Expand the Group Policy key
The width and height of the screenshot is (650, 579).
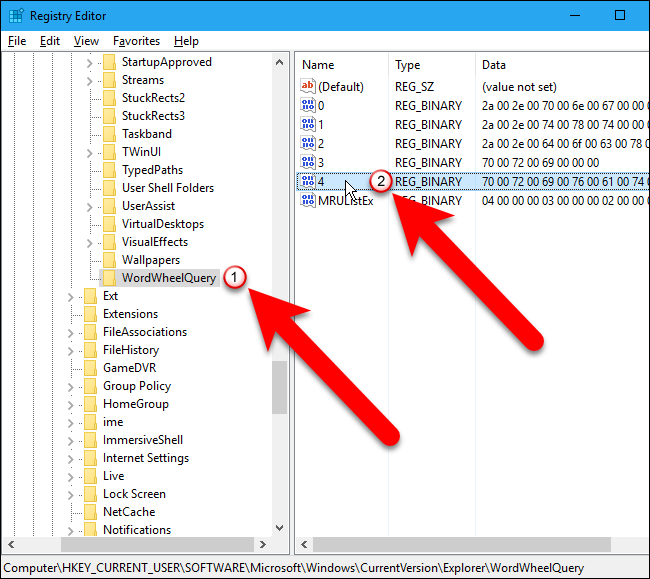(x=70, y=387)
